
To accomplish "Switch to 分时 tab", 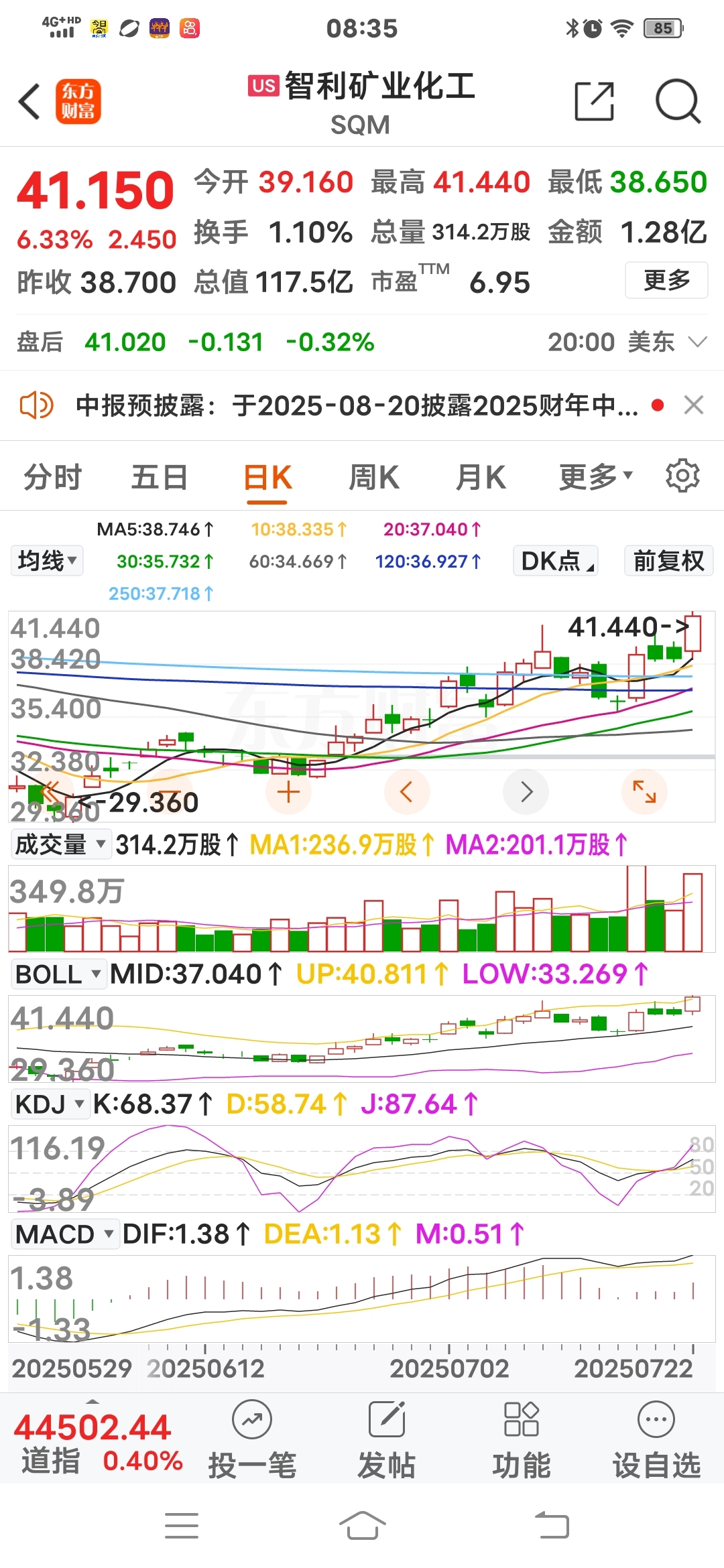I will (x=53, y=478).
